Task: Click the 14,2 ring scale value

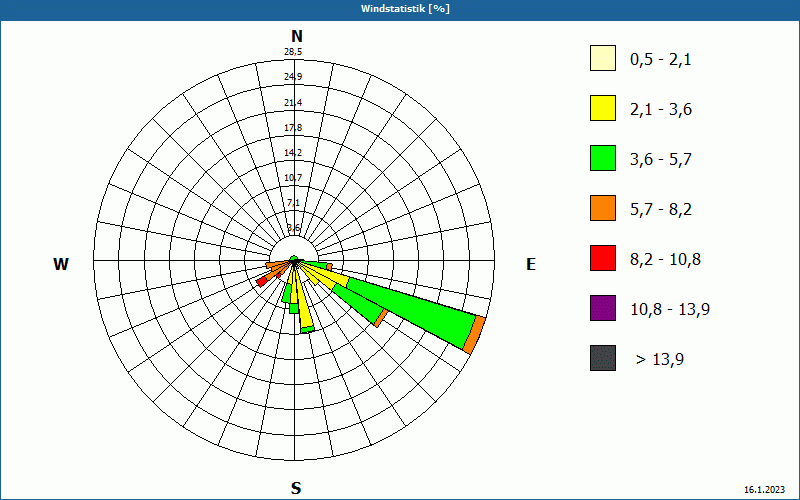Action: (293, 153)
